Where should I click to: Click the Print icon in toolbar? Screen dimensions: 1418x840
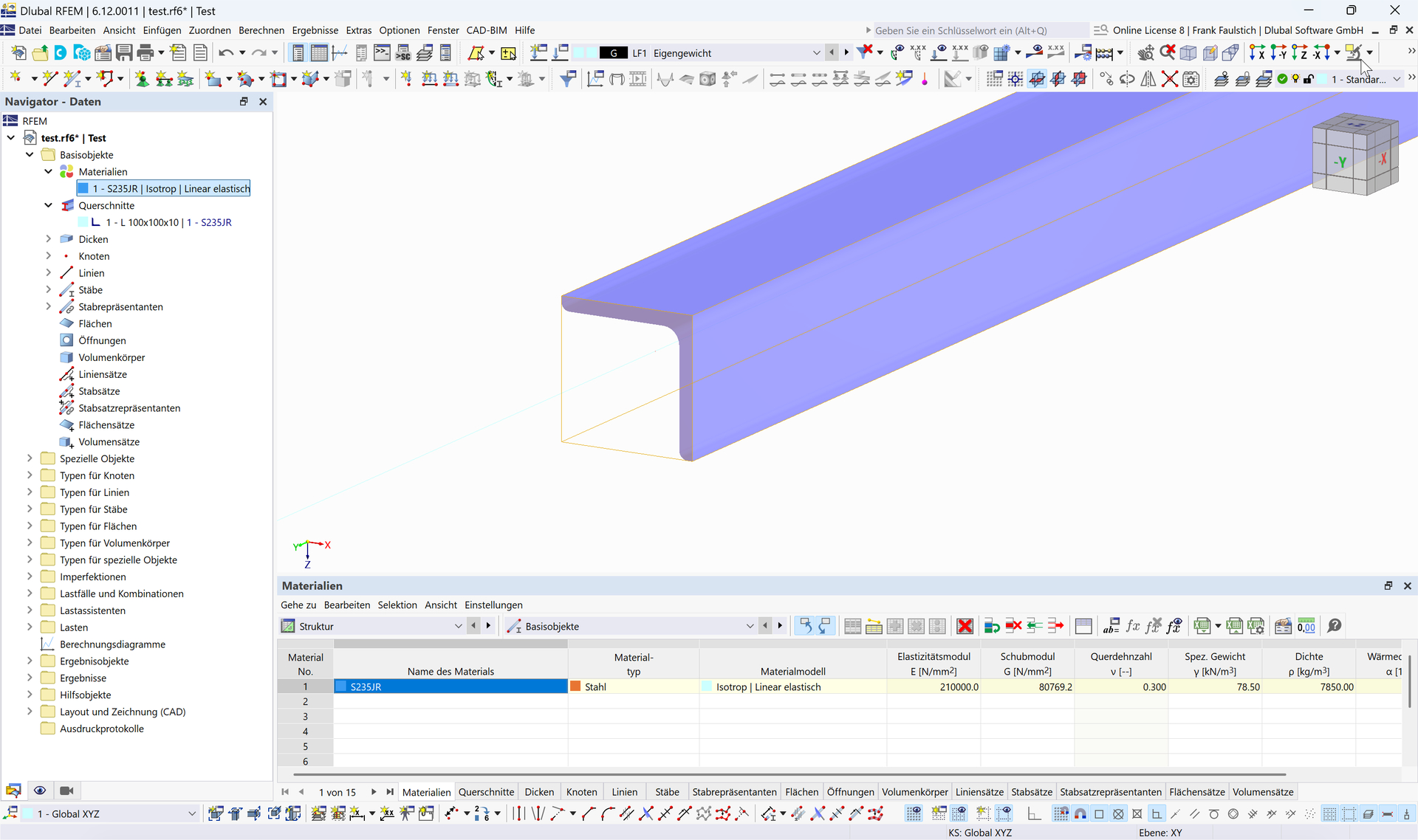pos(145,53)
